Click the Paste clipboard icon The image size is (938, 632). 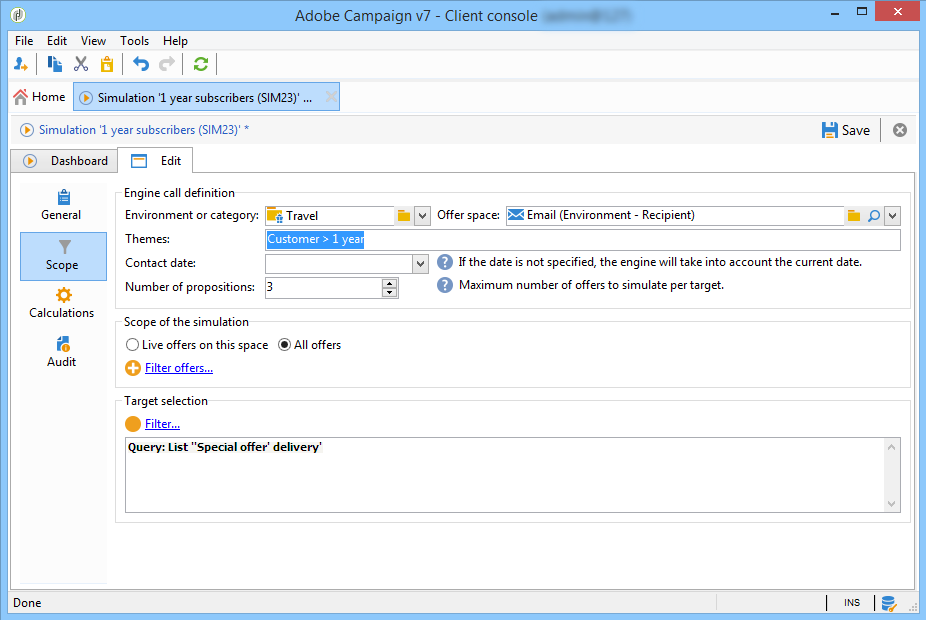click(x=107, y=64)
